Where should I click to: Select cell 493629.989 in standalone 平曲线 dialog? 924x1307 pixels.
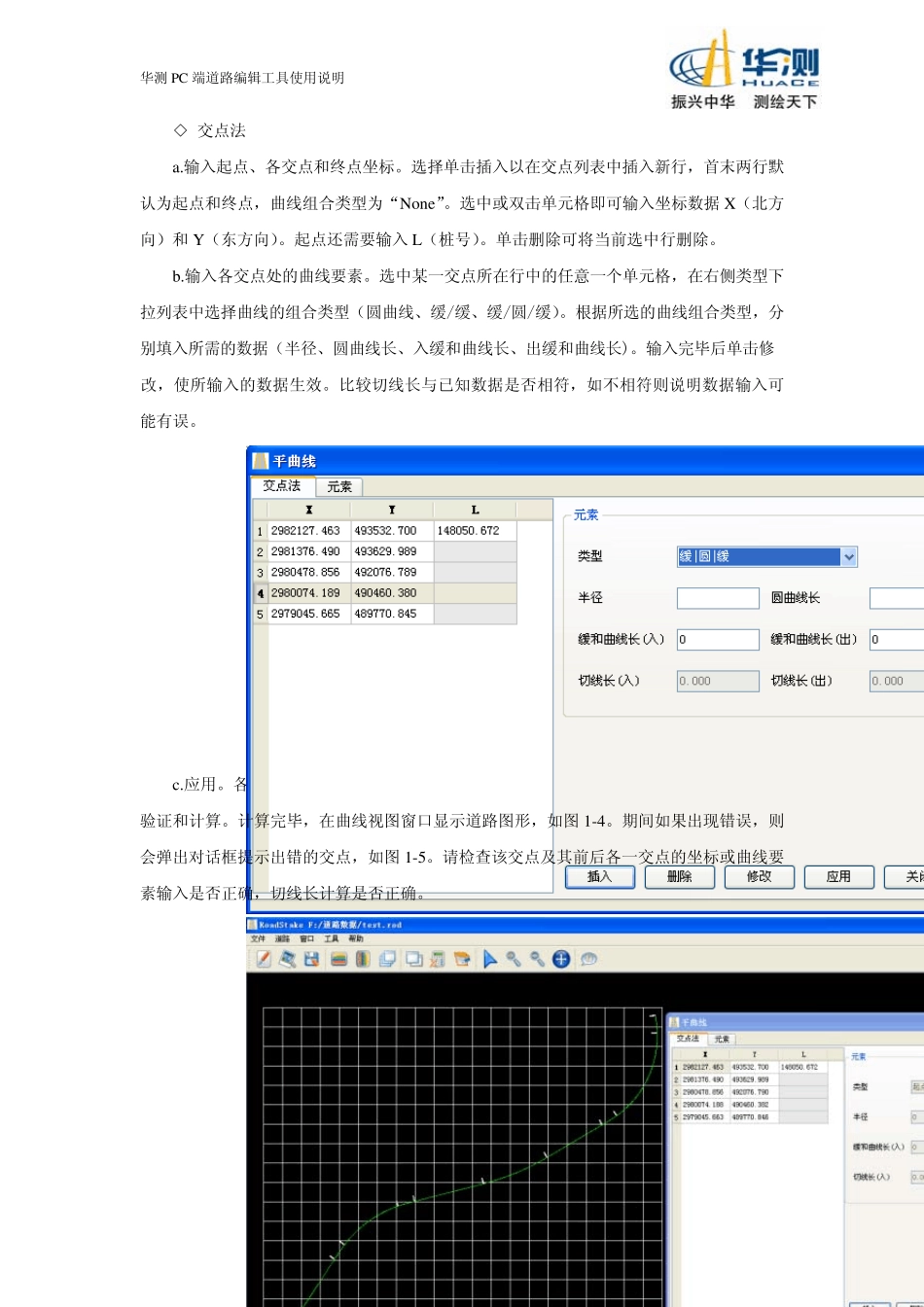(x=392, y=551)
